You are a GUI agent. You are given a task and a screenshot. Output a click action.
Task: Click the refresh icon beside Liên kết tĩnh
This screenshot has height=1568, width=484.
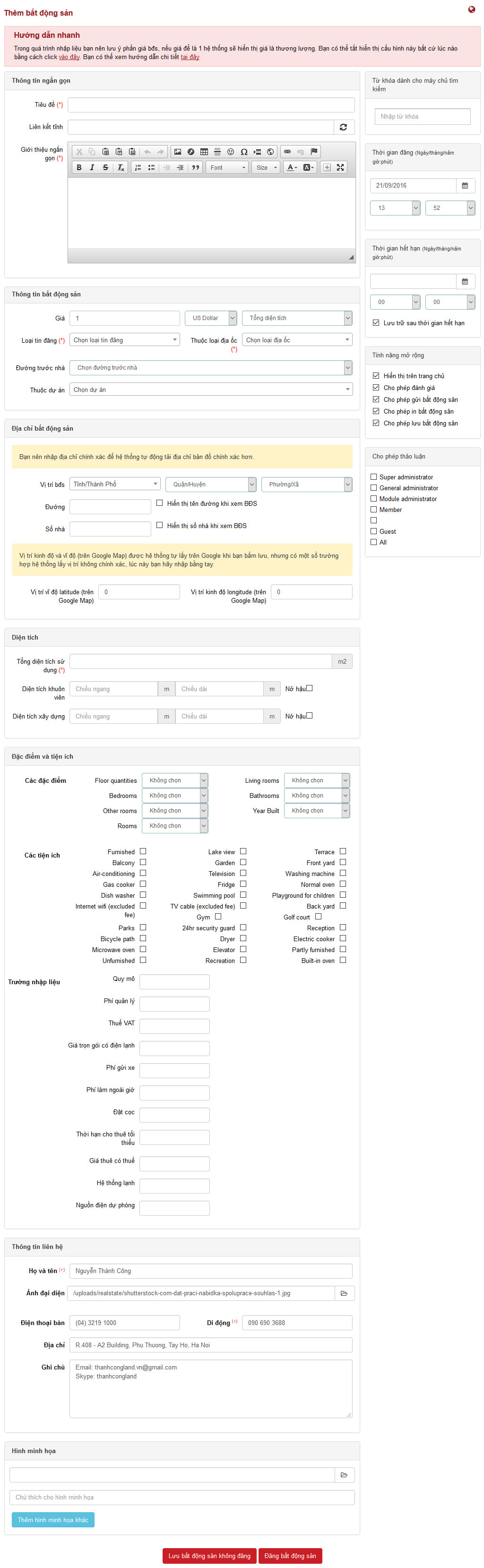coord(343,127)
